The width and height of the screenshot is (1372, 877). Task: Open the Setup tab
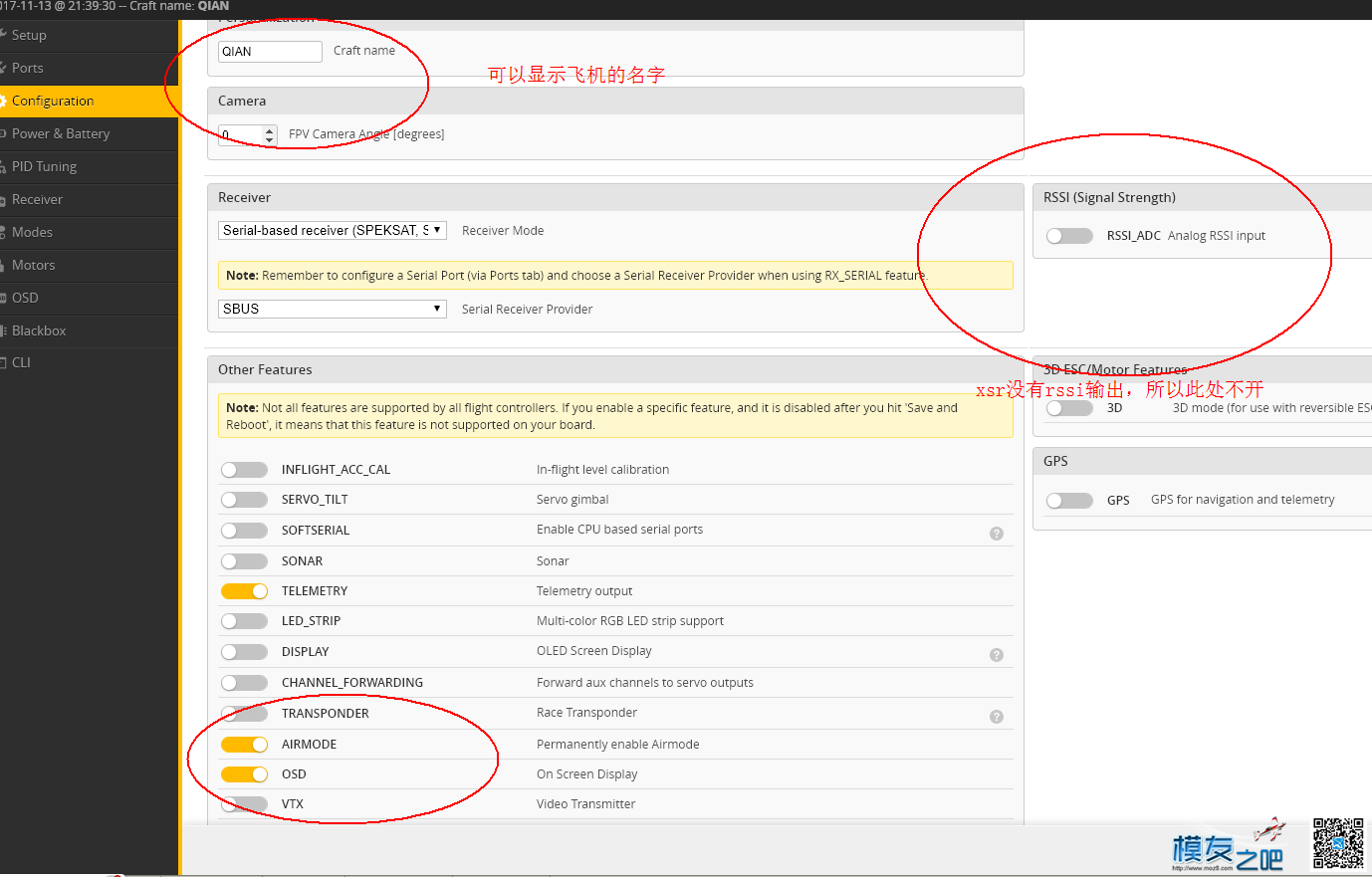[x=89, y=35]
